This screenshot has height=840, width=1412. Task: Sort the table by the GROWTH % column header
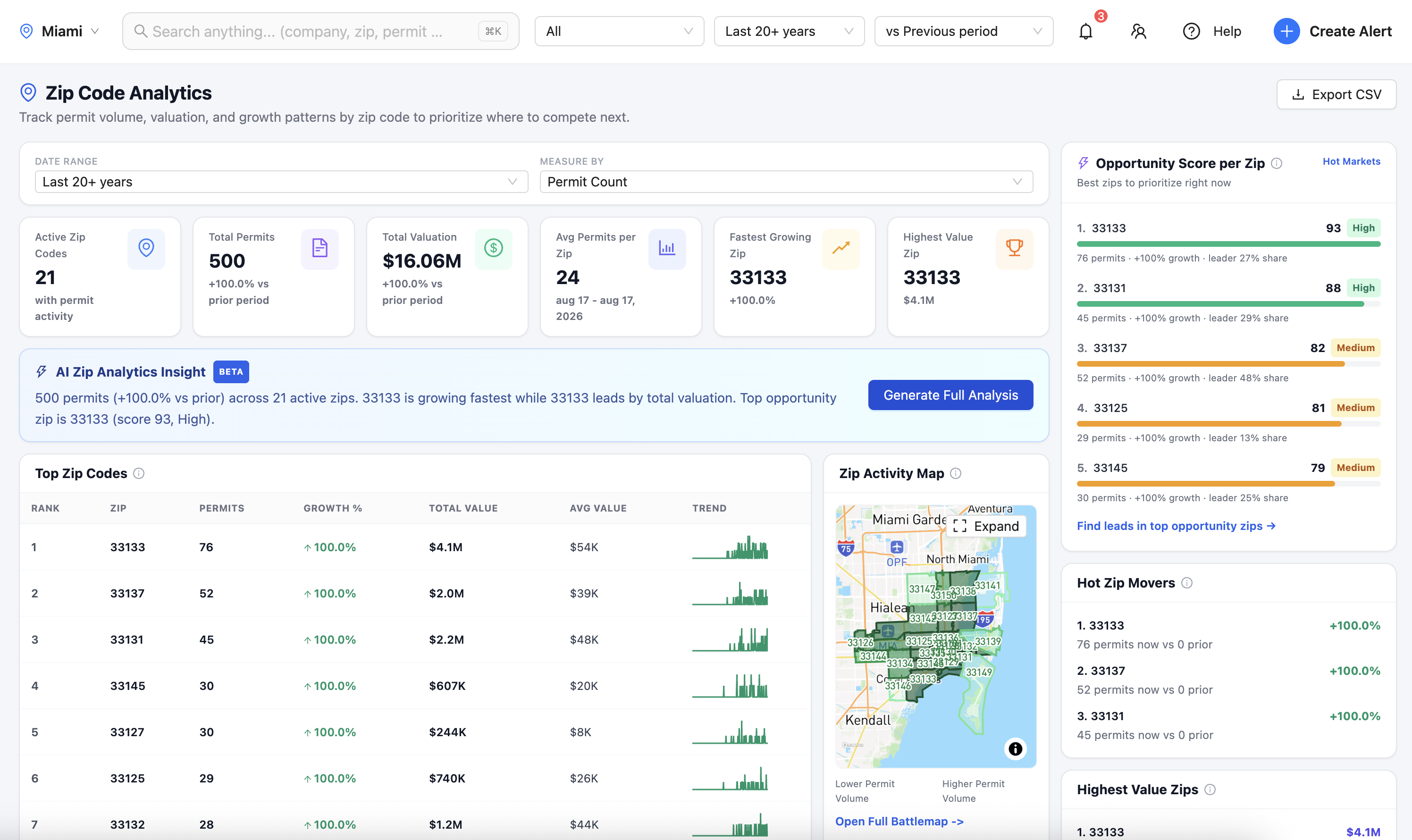[332, 508]
